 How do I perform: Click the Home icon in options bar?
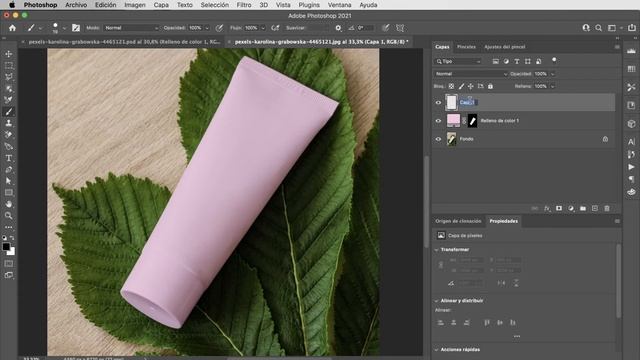12,28
